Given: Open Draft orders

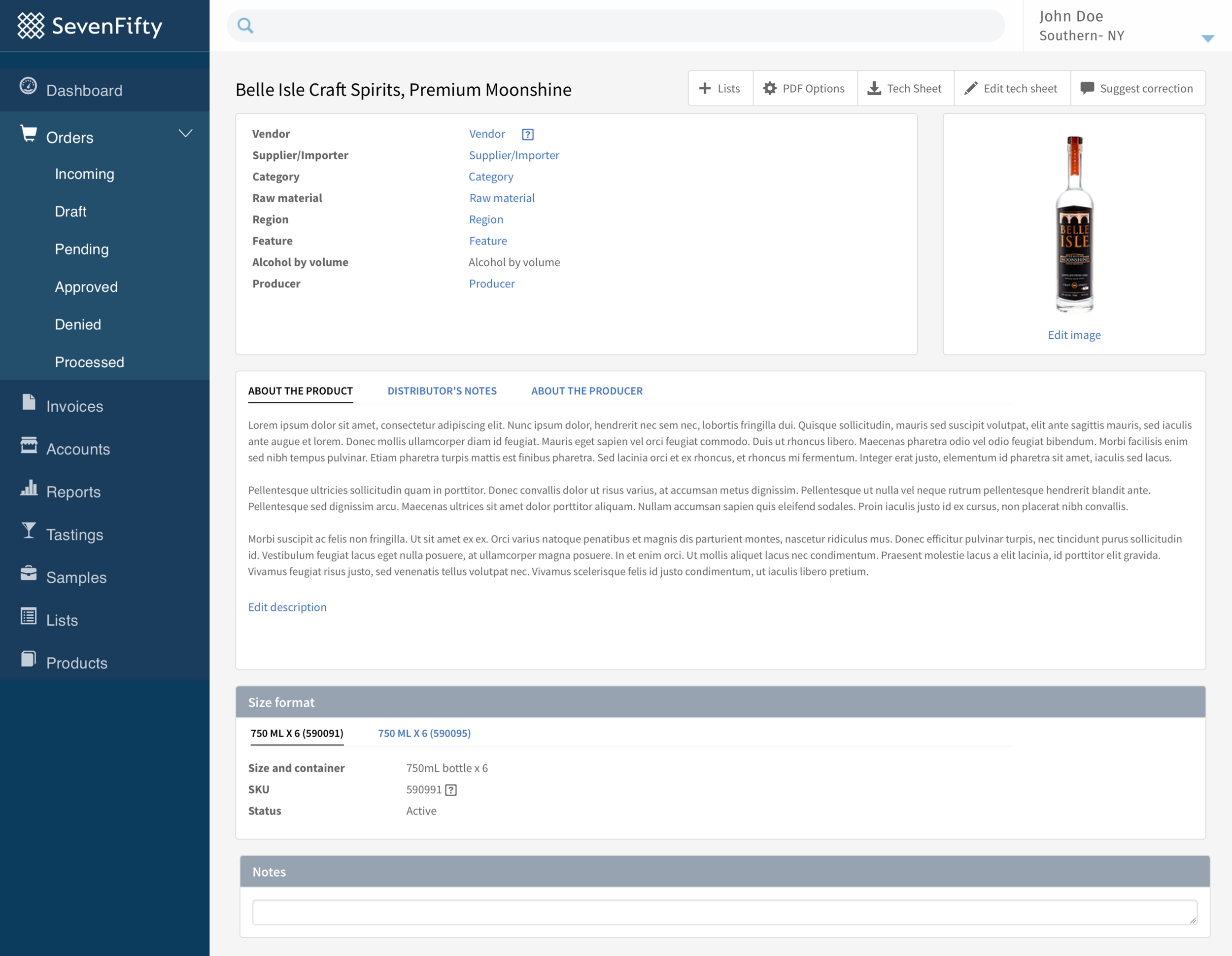Looking at the screenshot, I should click(70, 212).
